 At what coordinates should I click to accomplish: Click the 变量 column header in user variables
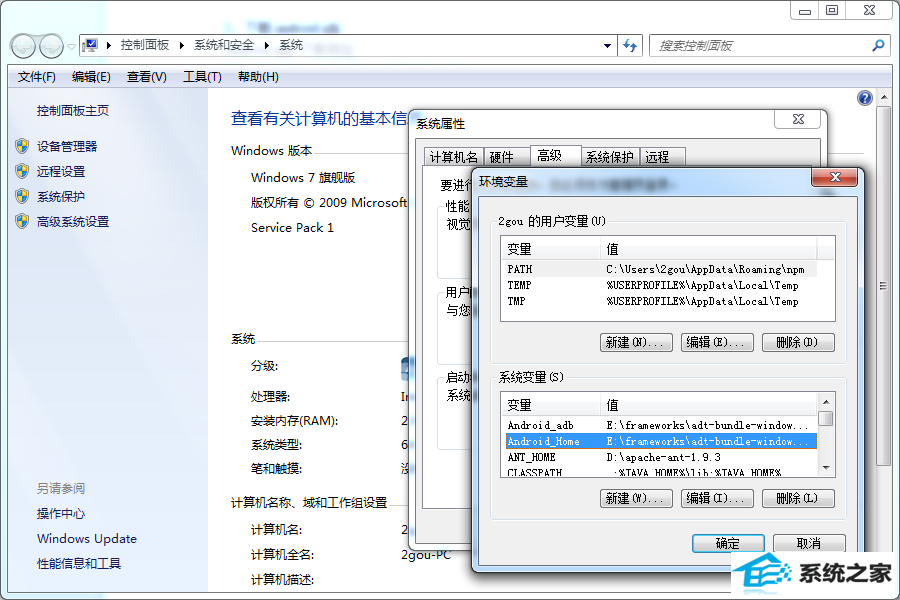click(550, 249)
